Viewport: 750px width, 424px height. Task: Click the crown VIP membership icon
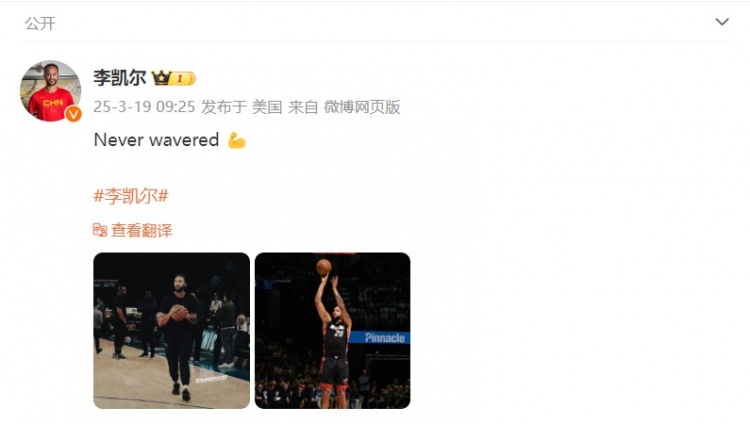pyautogui.click(x=162, y=78)
